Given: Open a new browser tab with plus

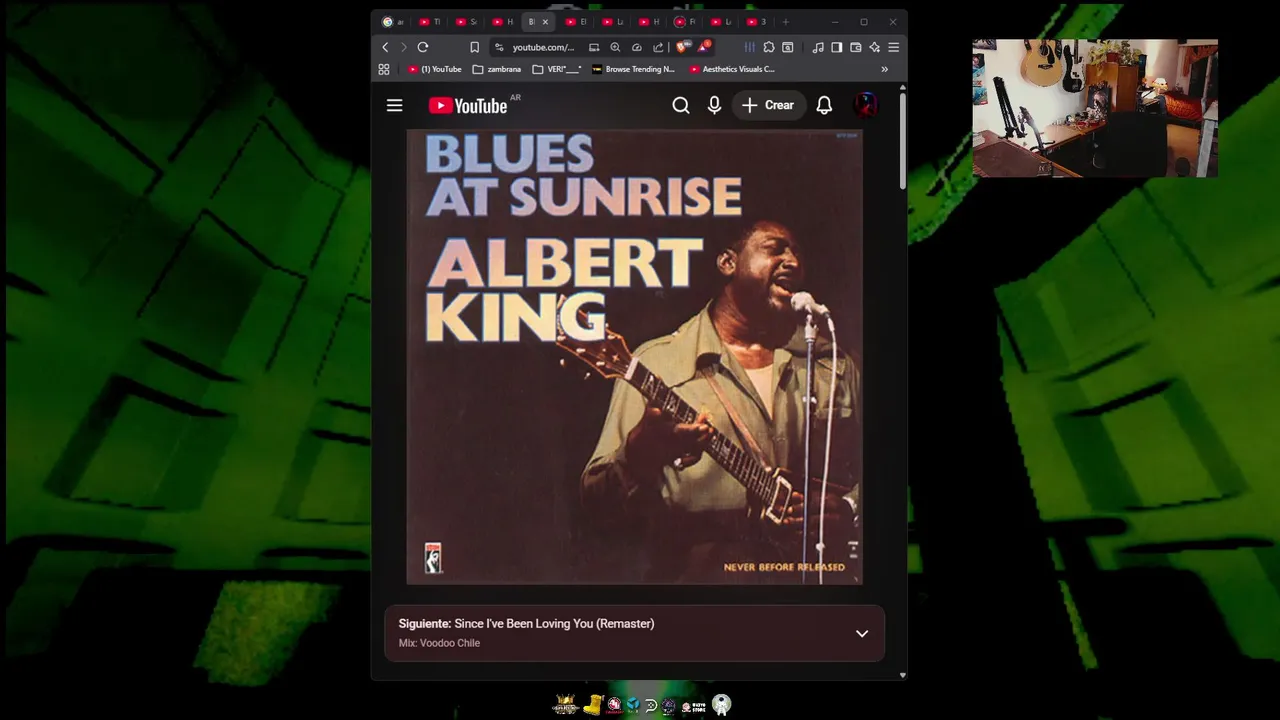Looking at the screenshot, I should point(786,22).
